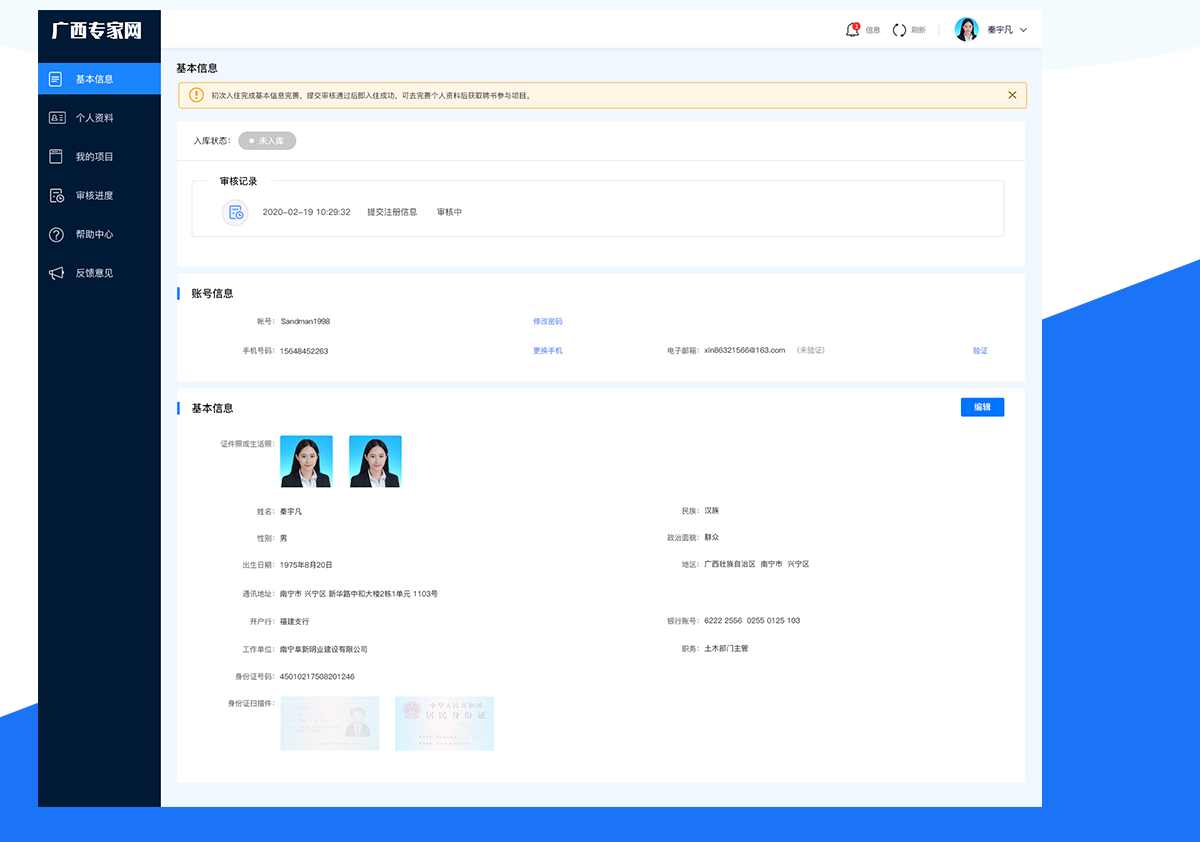Click the 反馈意见 megaphone icon
1200x842 pixels.
click(x=56, y=273)
